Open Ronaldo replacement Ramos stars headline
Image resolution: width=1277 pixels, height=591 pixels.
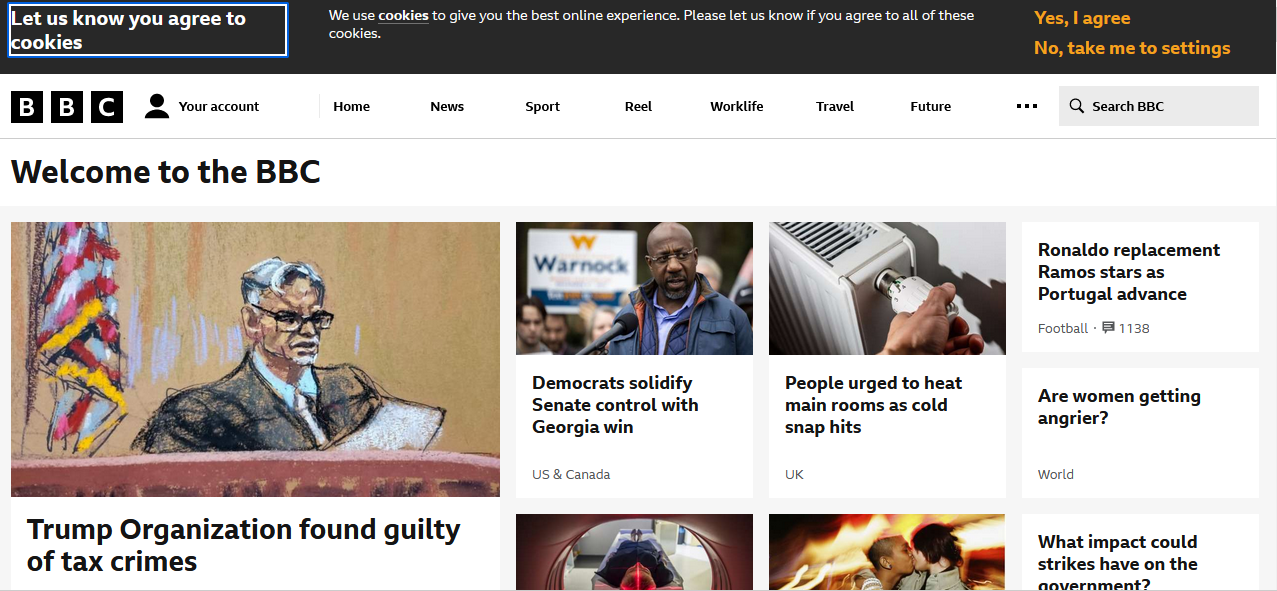(1129, 272)
